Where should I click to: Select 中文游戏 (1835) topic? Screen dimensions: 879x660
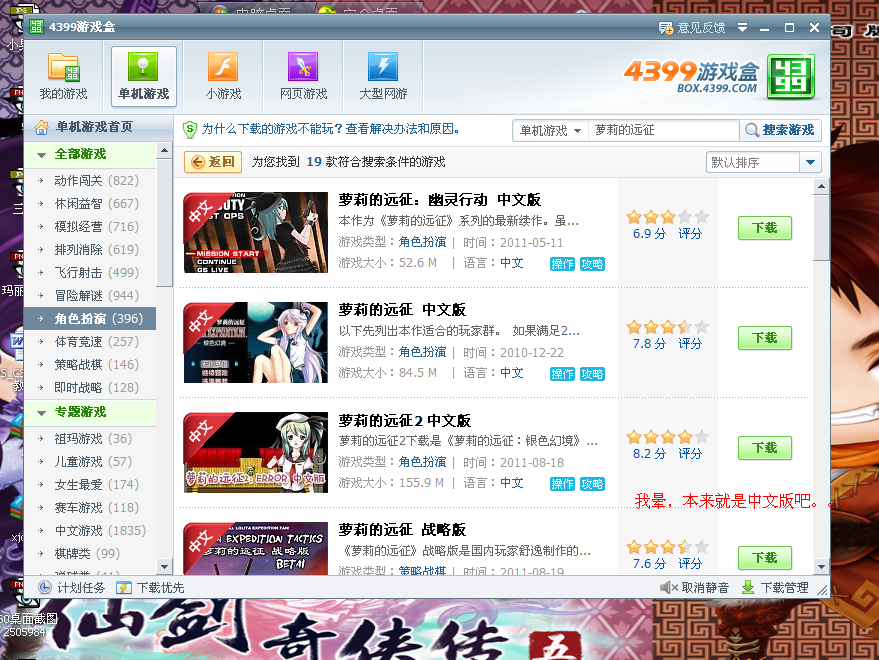click(90, 530)
